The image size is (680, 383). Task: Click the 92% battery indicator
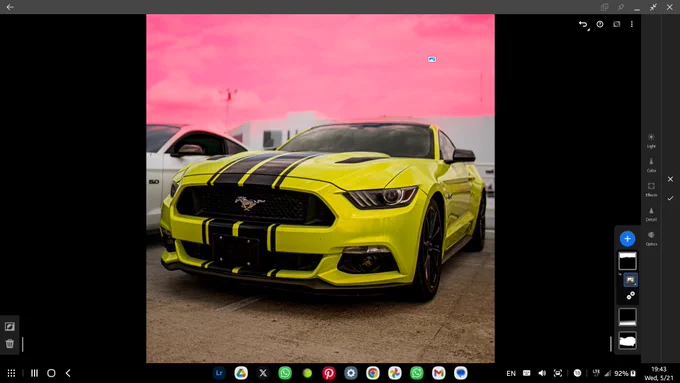[x=625, y=373]
